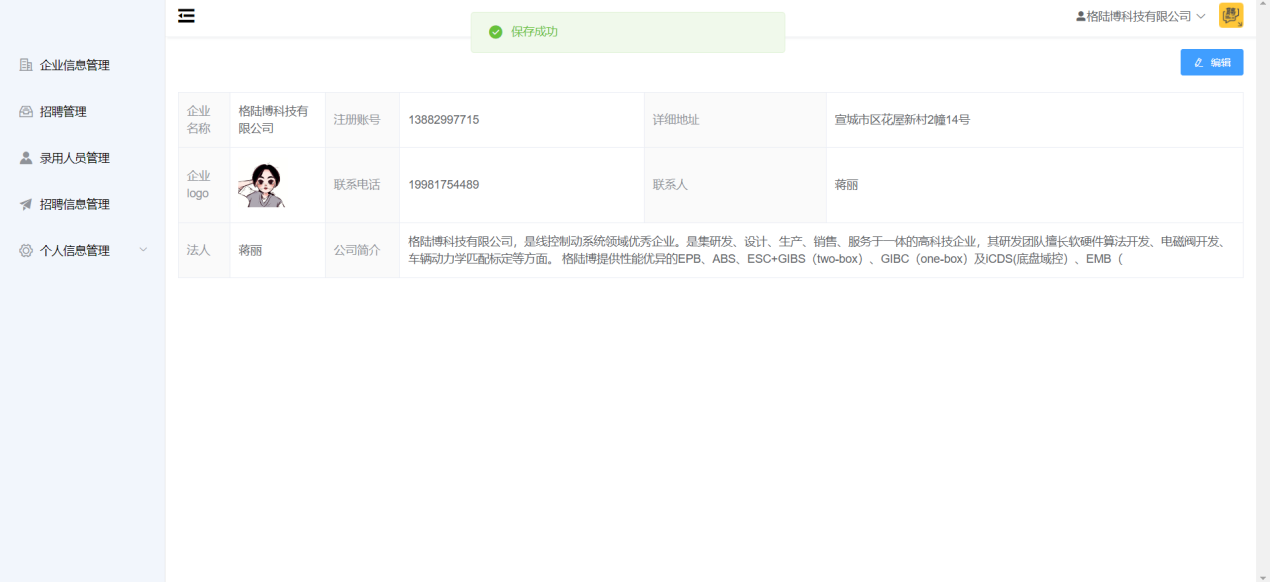Viewport: 1270px width, 582px height.
Task: Click the 注册账号 label cell
Action: [x=362, y=120]
